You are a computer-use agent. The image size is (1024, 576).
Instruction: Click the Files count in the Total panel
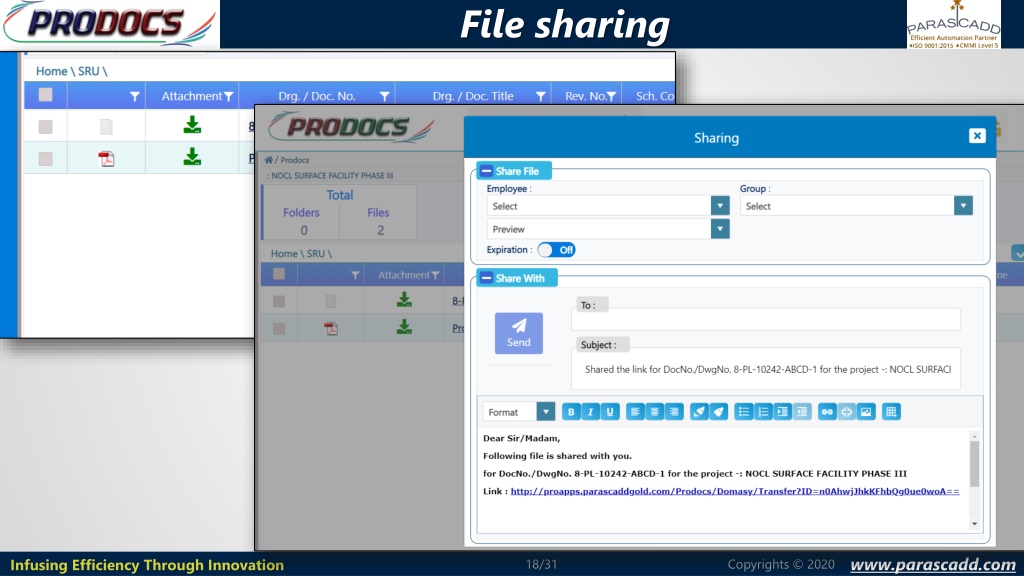point(380,230)
